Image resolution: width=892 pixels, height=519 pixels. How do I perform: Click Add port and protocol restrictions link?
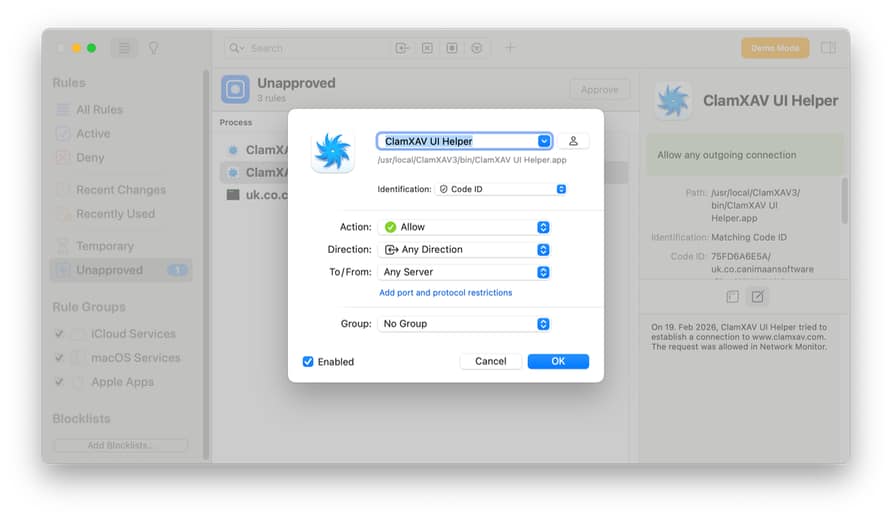point(445,293)
